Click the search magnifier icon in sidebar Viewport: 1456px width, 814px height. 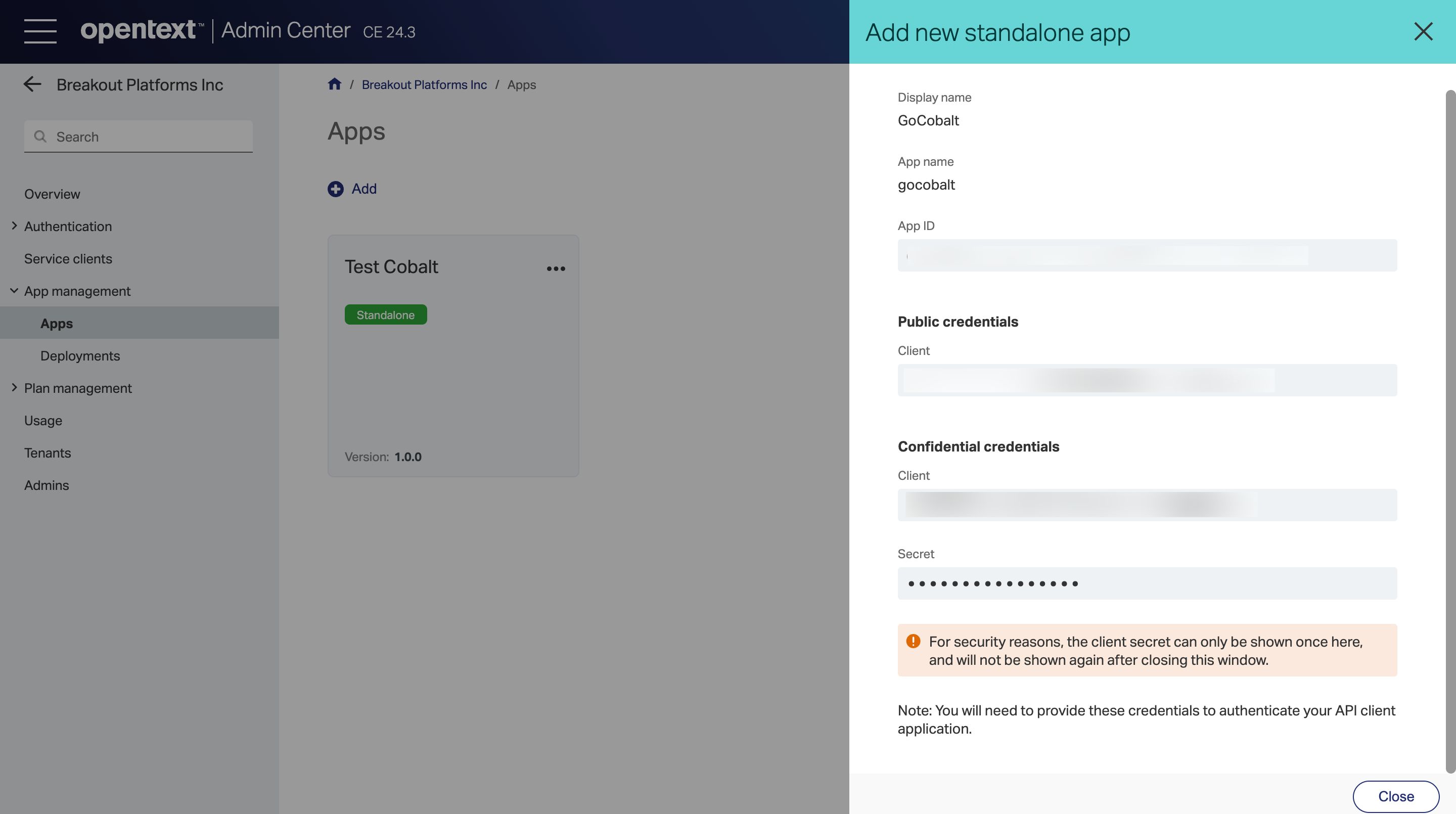(x=40, y=136)
